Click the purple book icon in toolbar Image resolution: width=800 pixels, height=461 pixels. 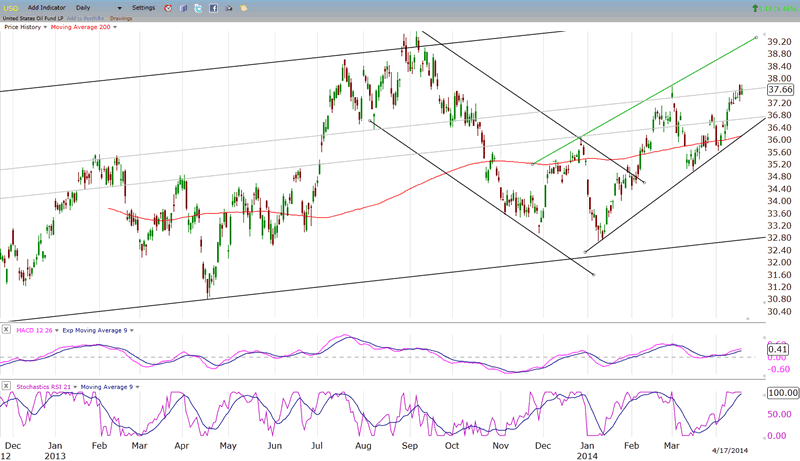(x=183, y=8)
